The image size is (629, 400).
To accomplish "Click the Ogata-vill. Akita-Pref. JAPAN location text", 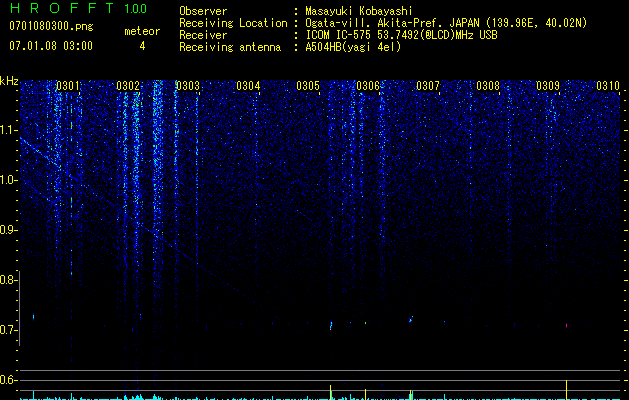I will (446, 23).
